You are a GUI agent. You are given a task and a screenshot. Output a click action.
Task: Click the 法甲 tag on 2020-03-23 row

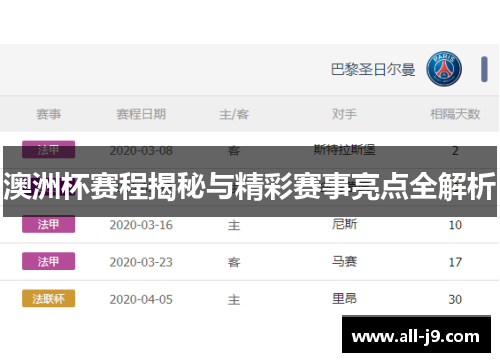pos(49,261)
